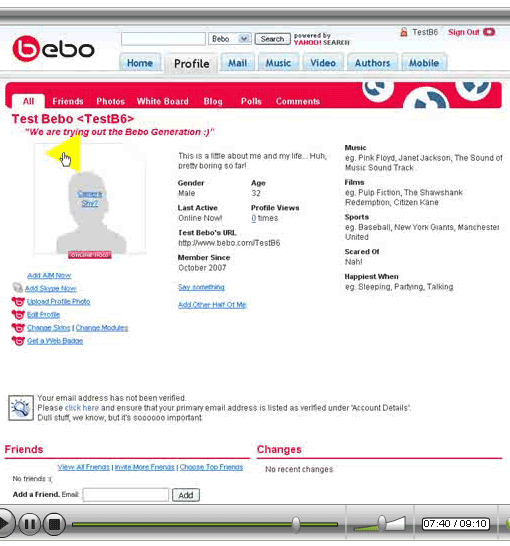Adjust the volume slider handle
The width and height of the screenshot is (510, 546).
[x=382, y=523]
